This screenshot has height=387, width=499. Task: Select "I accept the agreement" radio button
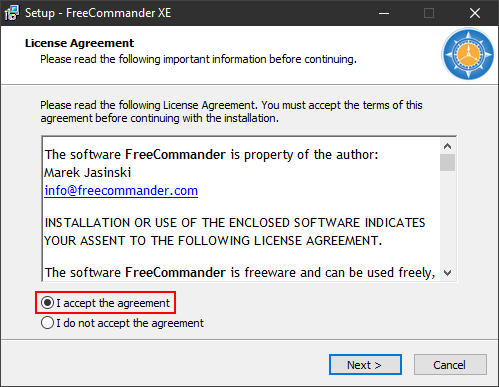point(47,303)
